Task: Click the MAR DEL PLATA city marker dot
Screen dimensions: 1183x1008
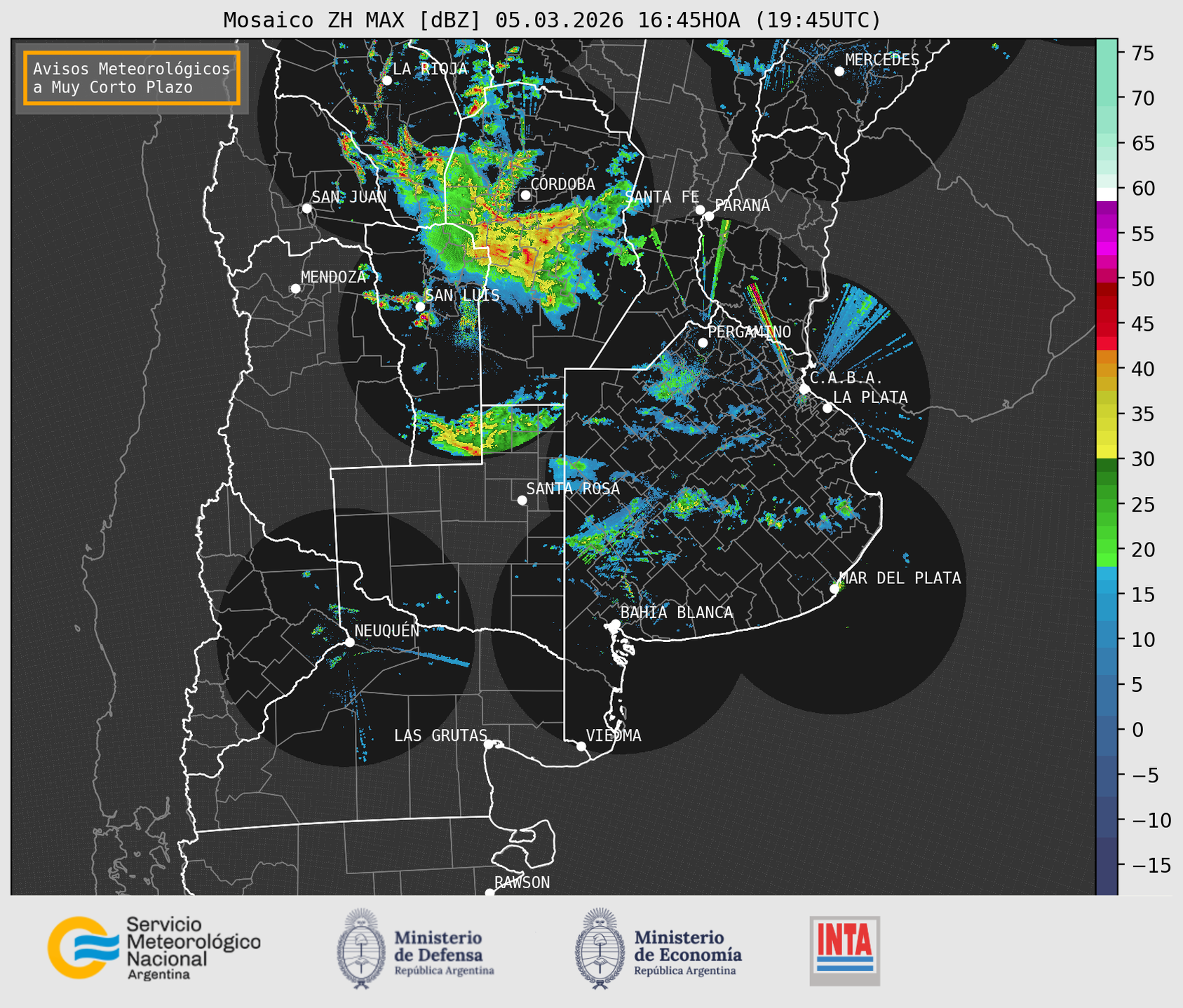Action: click(834, 589)
